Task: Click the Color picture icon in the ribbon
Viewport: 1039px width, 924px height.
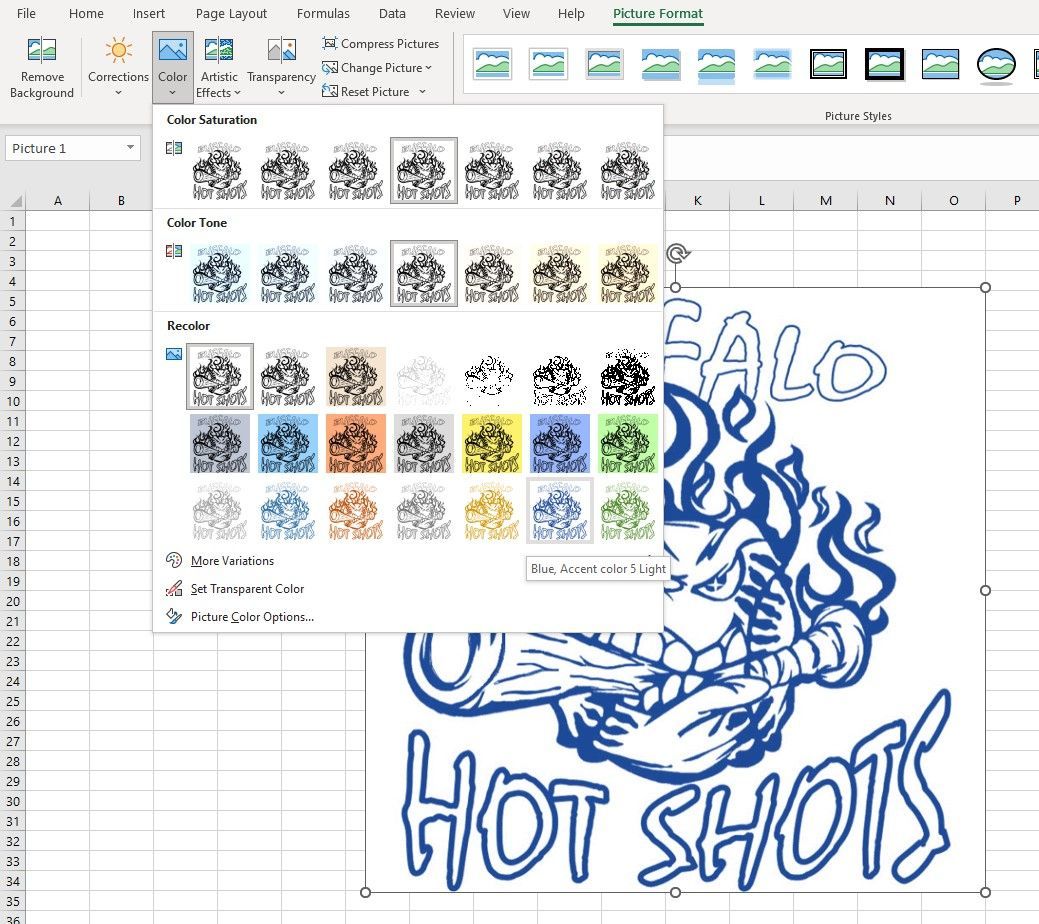Action: pyautogui.click(x=172, y=50)
